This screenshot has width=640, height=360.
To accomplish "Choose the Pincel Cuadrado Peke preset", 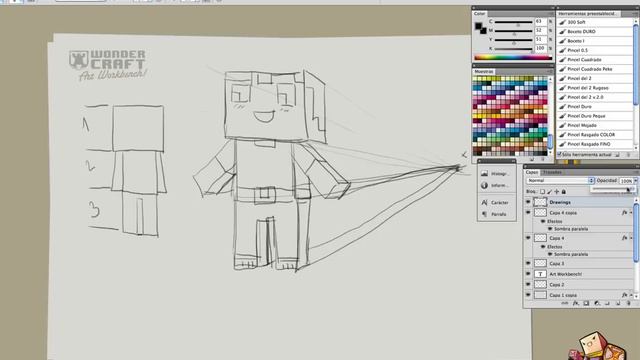I will pyautogui.click(x=595, y=69).
